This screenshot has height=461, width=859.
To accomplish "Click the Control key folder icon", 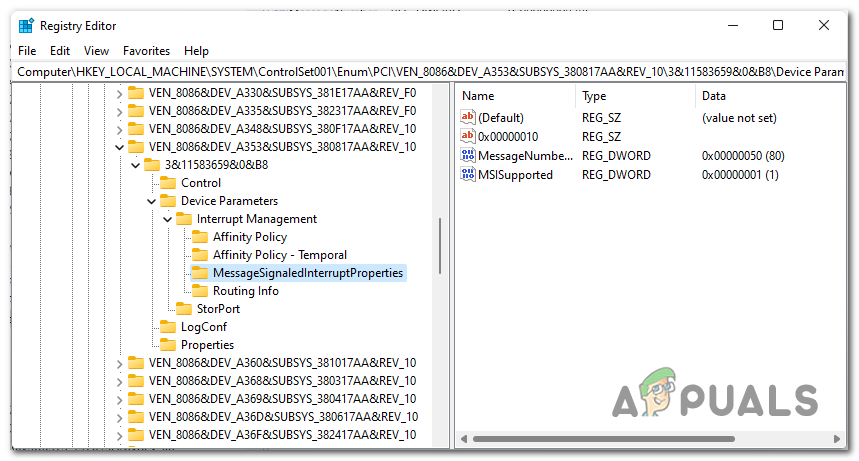I will (168, 183).
